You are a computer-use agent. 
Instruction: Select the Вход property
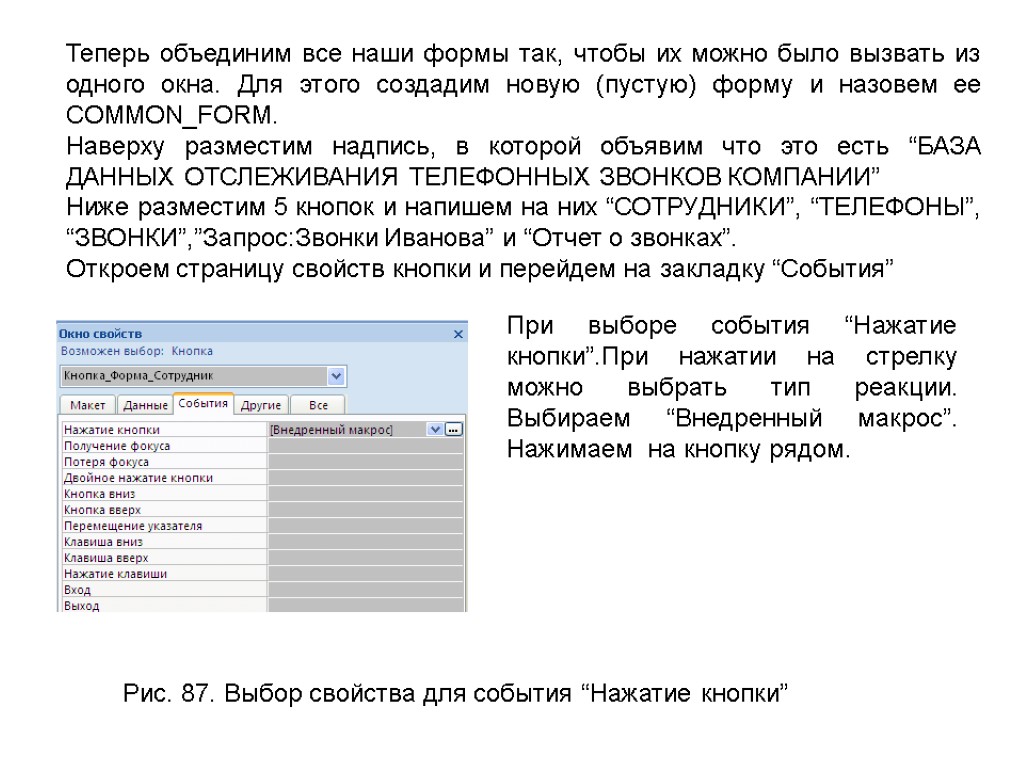[x=164, y=590]
